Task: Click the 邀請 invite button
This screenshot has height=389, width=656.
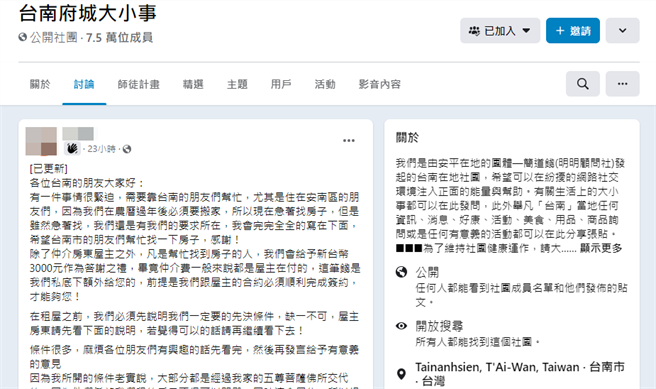Action: pyautogui.click(x=573, y=31)
